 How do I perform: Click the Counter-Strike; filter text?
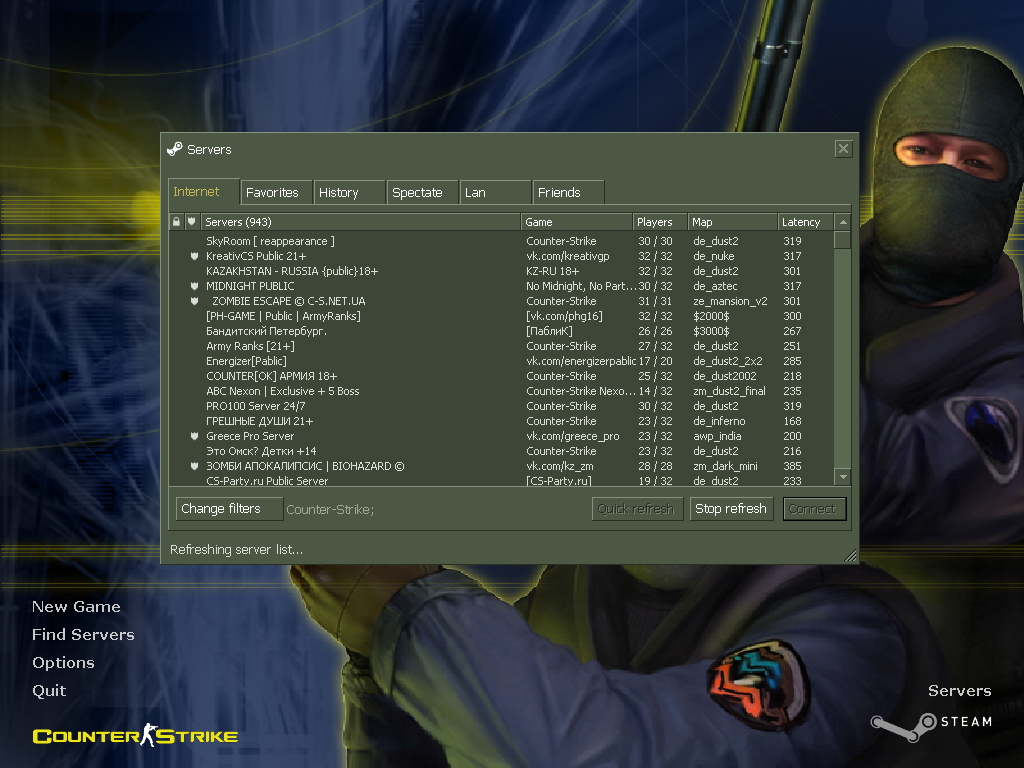pyautogui.click(x=330, y=509)
